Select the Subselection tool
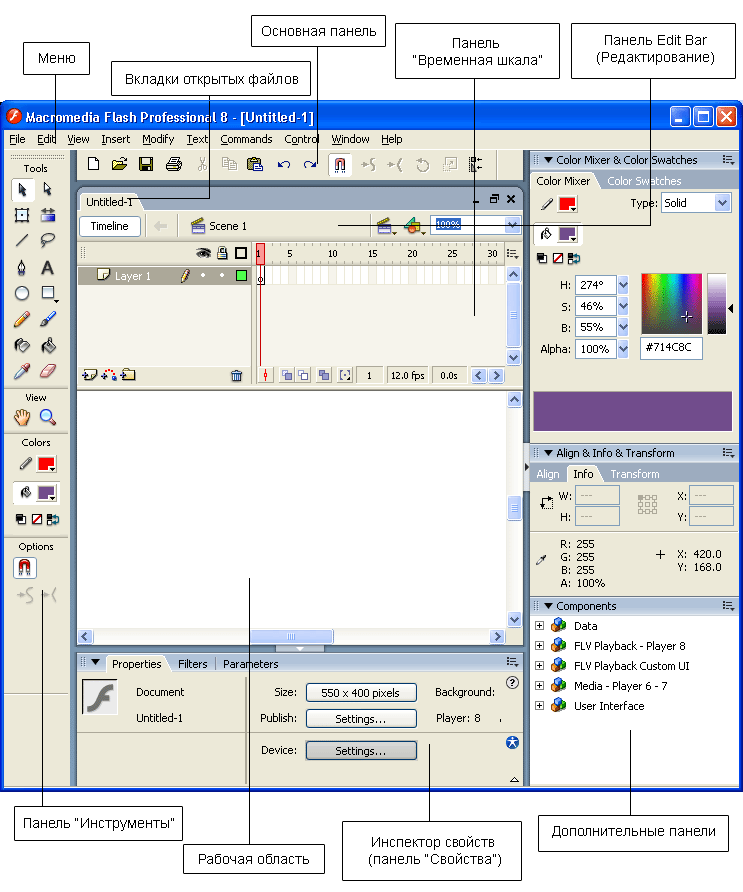The height and width of the screenshot is (892, 743). [x=47, y=189]
